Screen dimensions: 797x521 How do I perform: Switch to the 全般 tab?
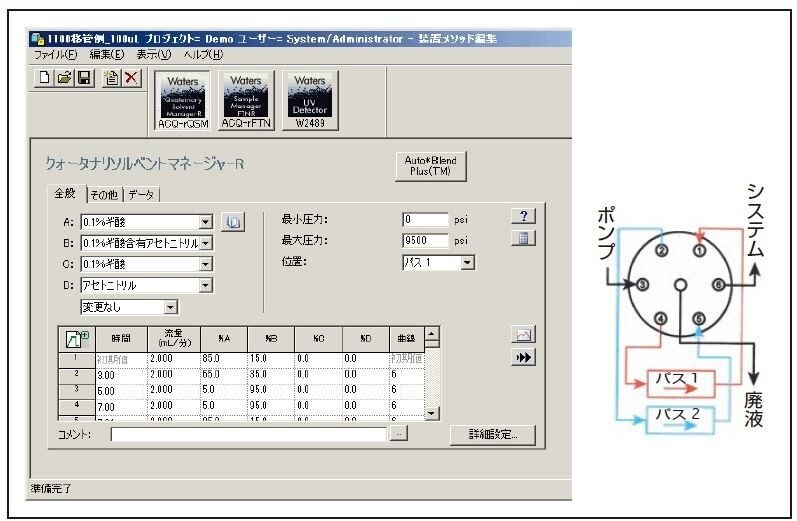(x=66, y=194)
